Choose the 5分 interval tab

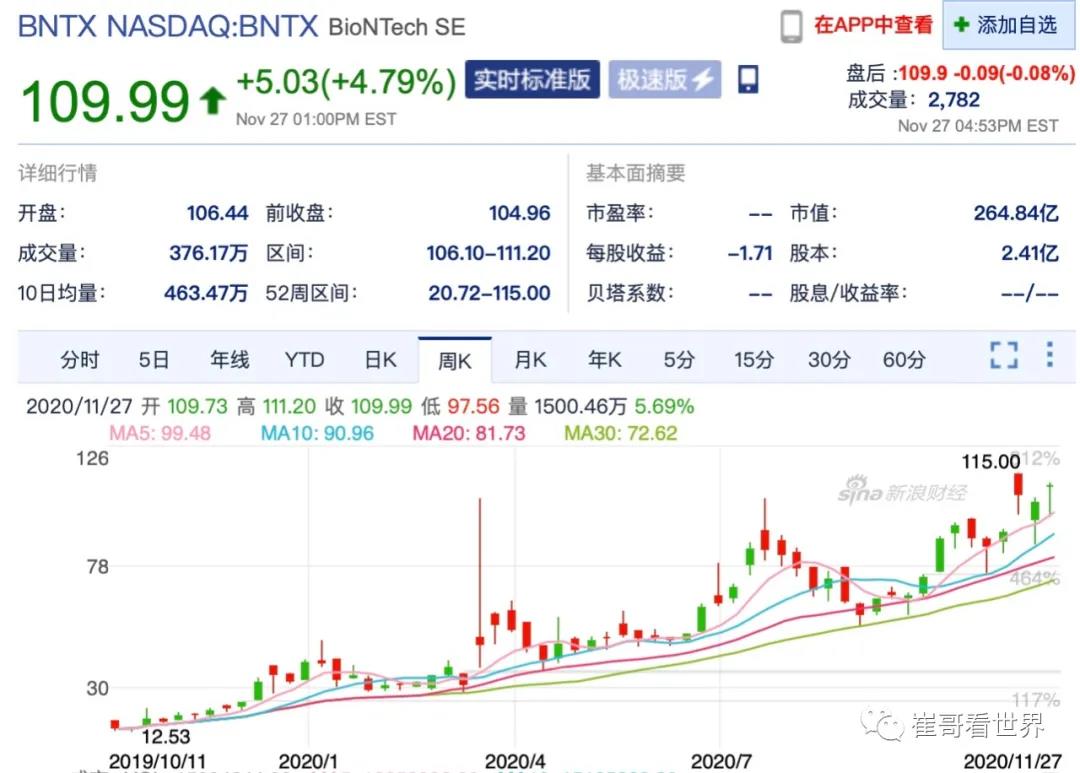679,360
